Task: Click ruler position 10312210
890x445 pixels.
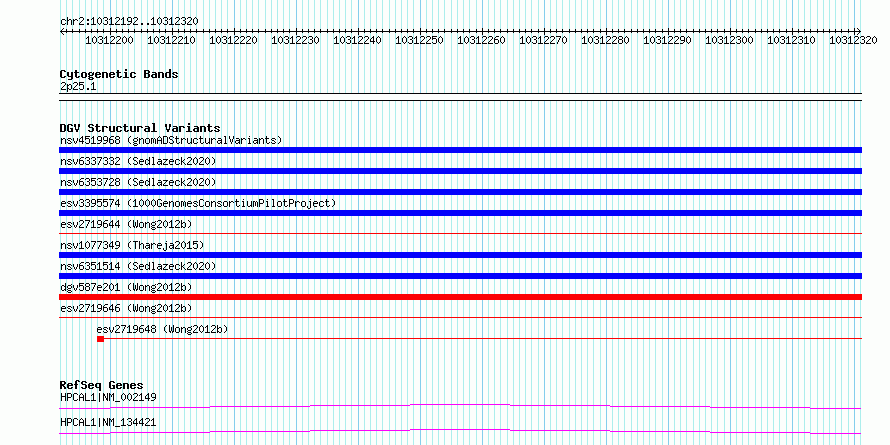Action: [171, 40]
